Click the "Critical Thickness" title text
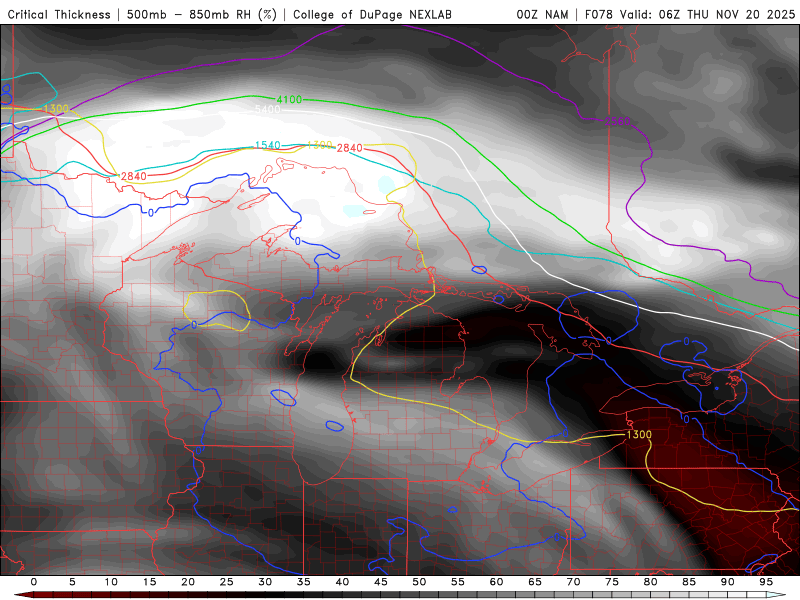Image resolution: width=800 pixels, height=600 pixels. pyautogui.click(x=59, y=15)
